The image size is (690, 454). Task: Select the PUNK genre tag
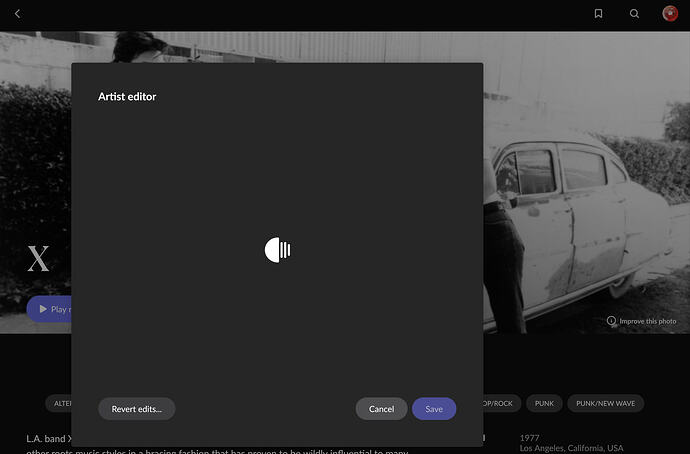click(544, 403)
